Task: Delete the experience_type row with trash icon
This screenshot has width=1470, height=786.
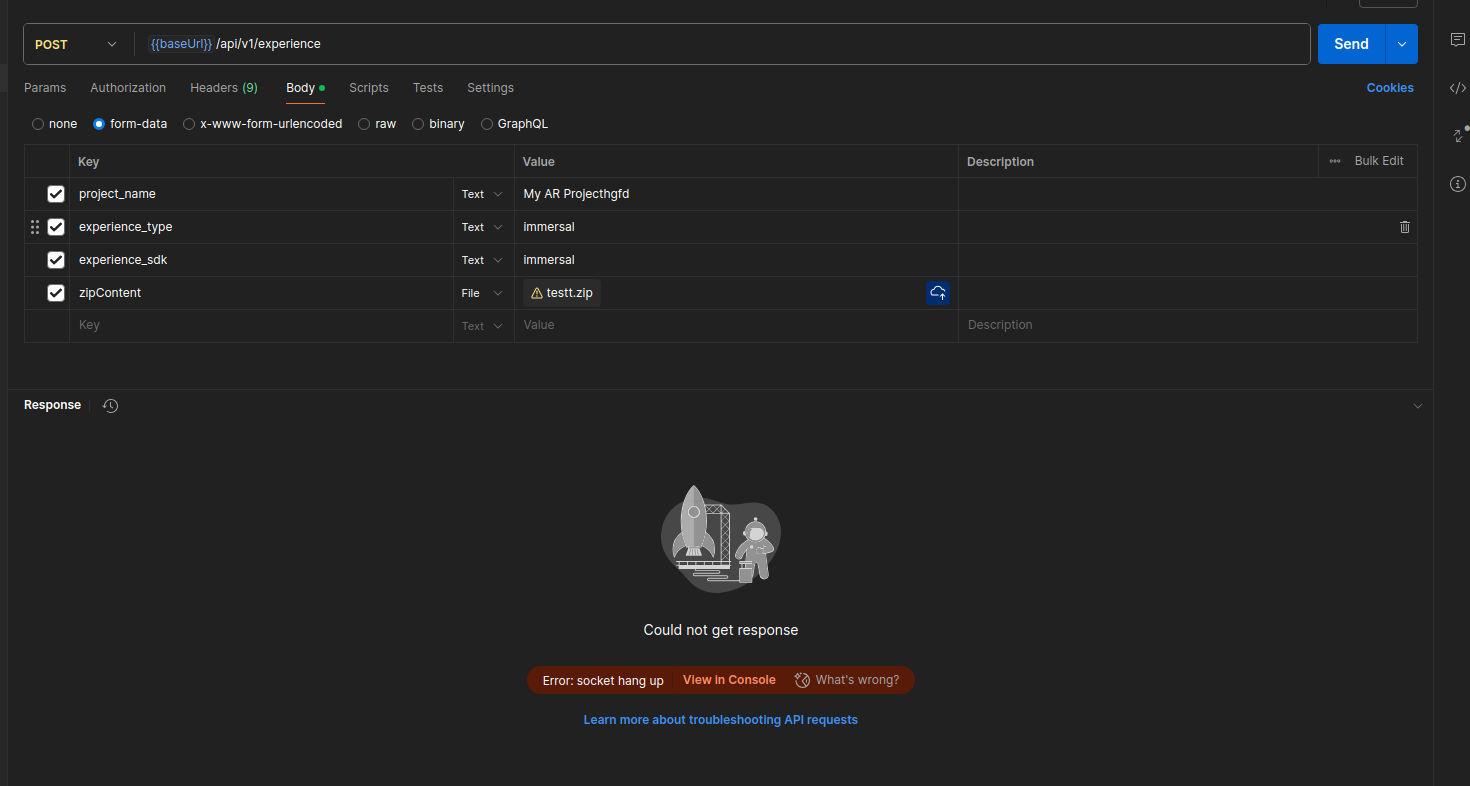Action: pos(1404,227)
